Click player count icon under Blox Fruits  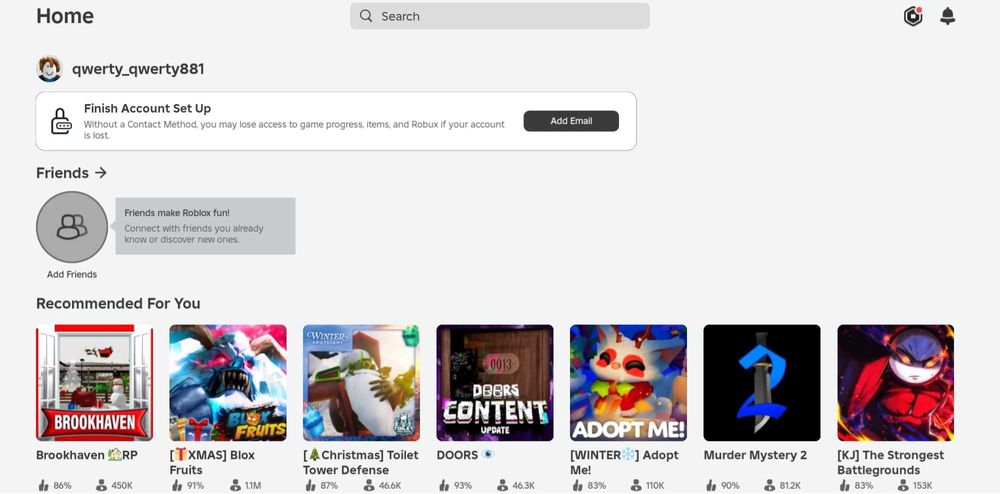(x=235, y=486)
